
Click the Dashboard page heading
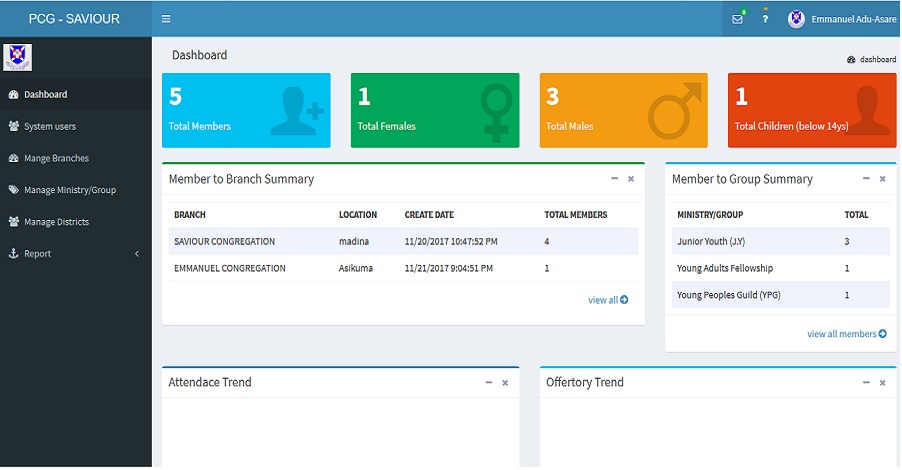(x=200, y=55)
